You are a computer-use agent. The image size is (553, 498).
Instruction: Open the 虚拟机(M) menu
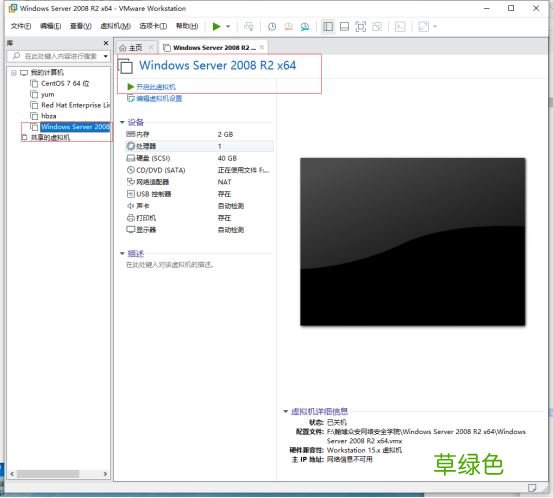(x=115, y=26)
